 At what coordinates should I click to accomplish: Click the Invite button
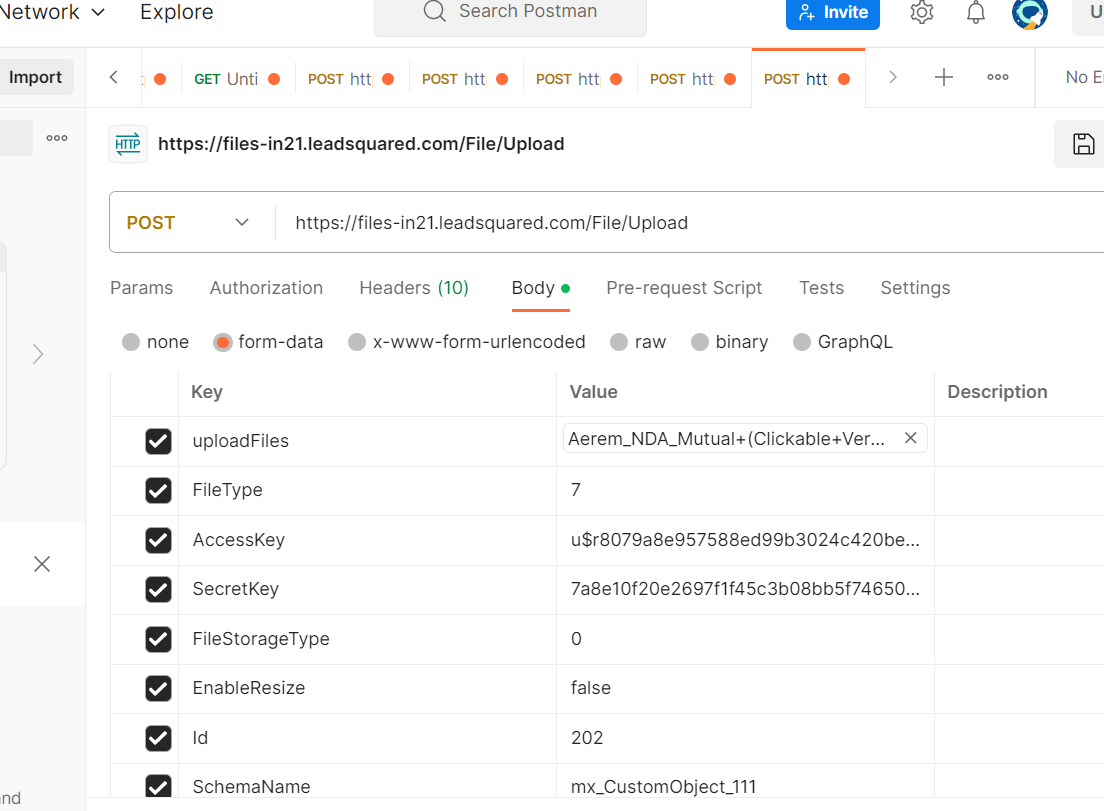[832, 13]
